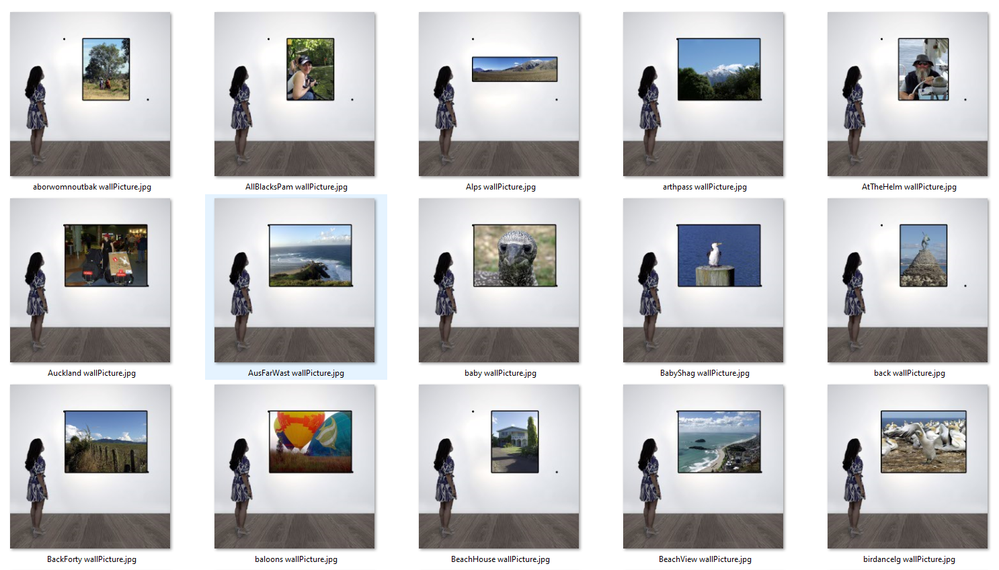
Task: Select the aborwomnoutbak wallPicture.jpg thumbnail
Action: pos(90,94)
